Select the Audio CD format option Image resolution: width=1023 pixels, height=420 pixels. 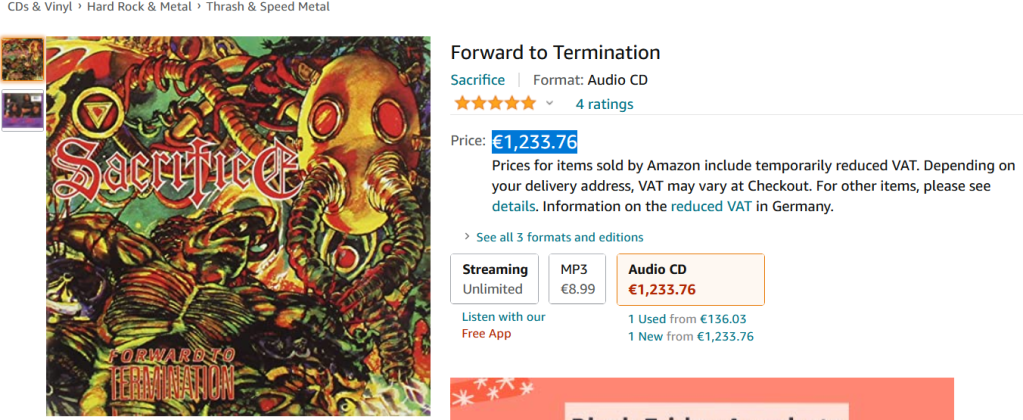pos(690,279)
